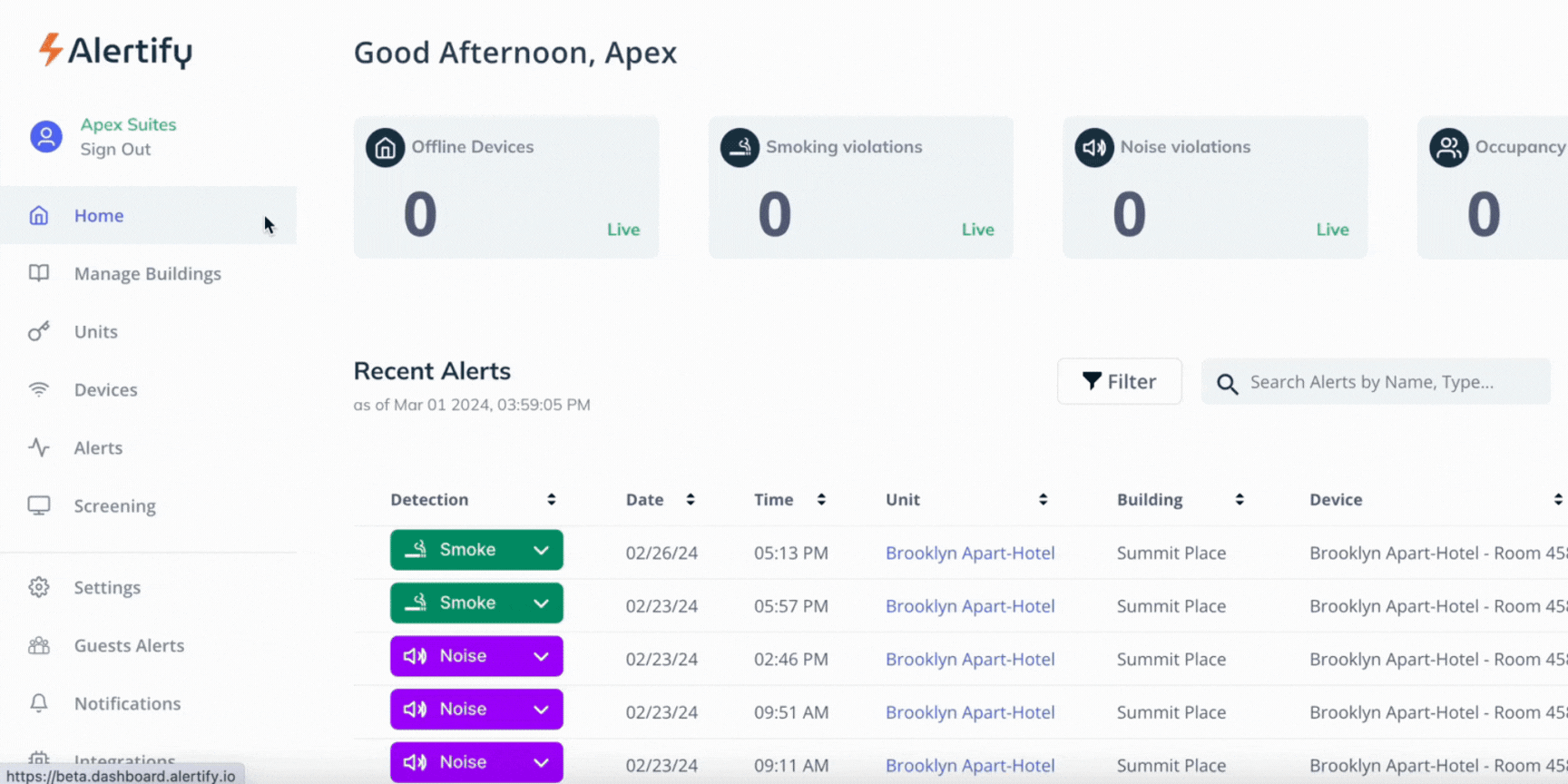Click the Apex Suites user avatar icon
The width and height of the screenshot is (1568, 784).
pyautogui.click(x=46, y=137)
